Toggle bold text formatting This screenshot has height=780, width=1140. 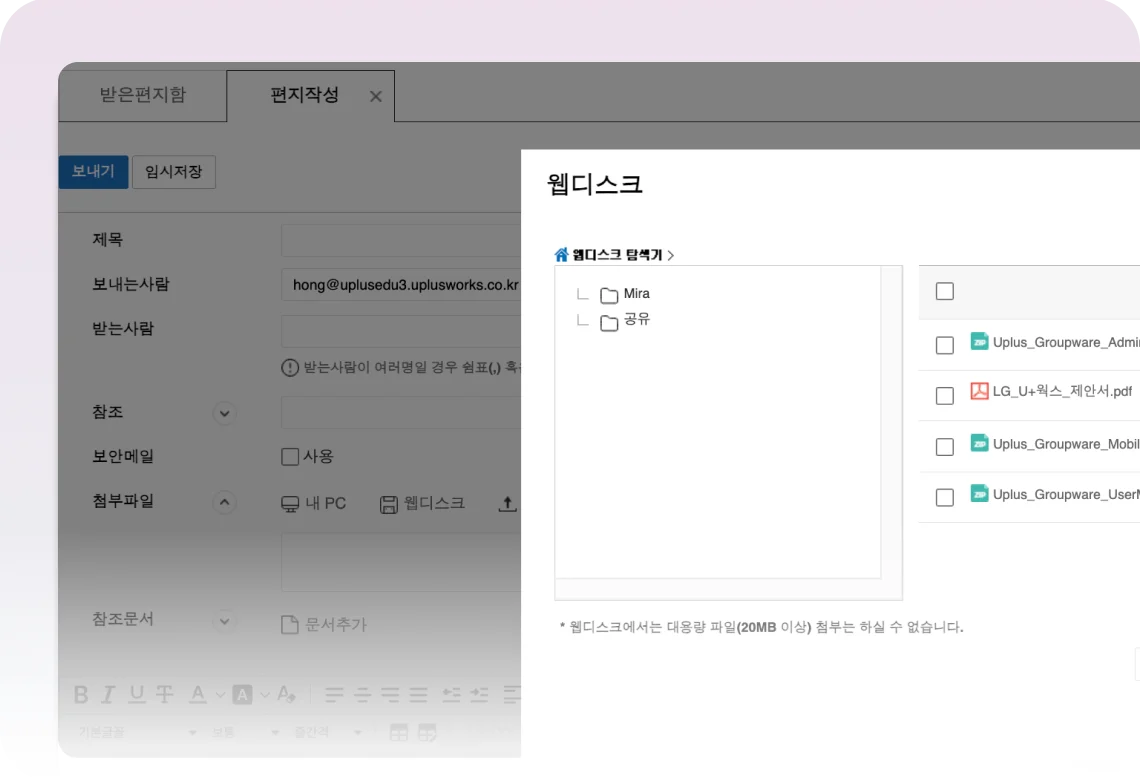coord(81,694)
